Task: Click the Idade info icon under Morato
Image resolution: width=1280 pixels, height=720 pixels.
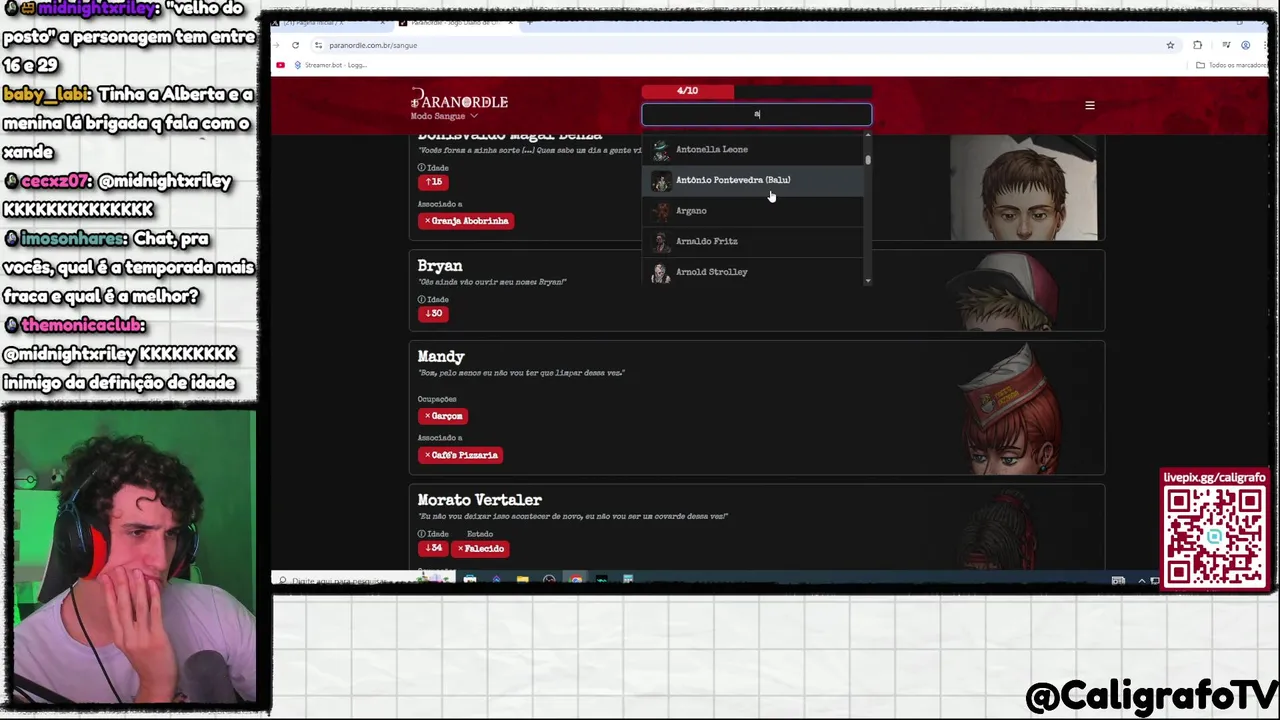Action: click(421, 534)
